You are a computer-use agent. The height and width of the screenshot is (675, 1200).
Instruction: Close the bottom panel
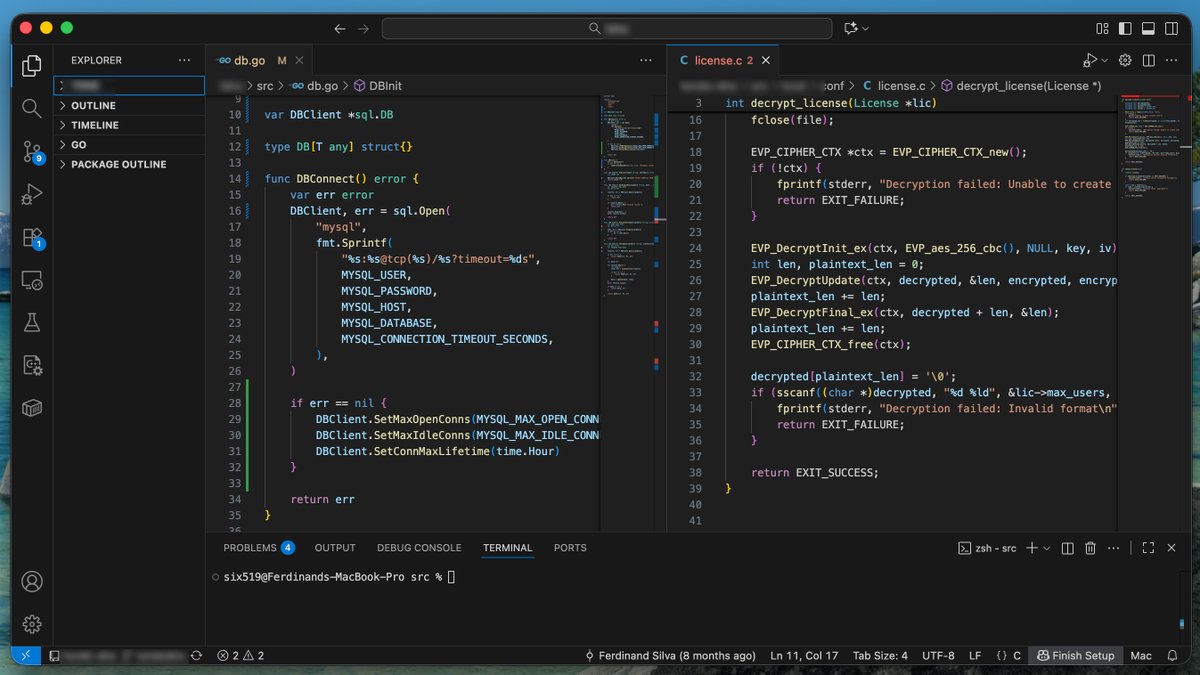pos(1171,548)
